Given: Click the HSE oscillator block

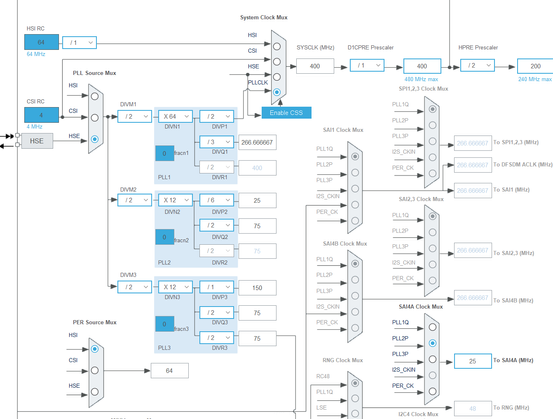Looking at the screenshot, I should [37, 141].
